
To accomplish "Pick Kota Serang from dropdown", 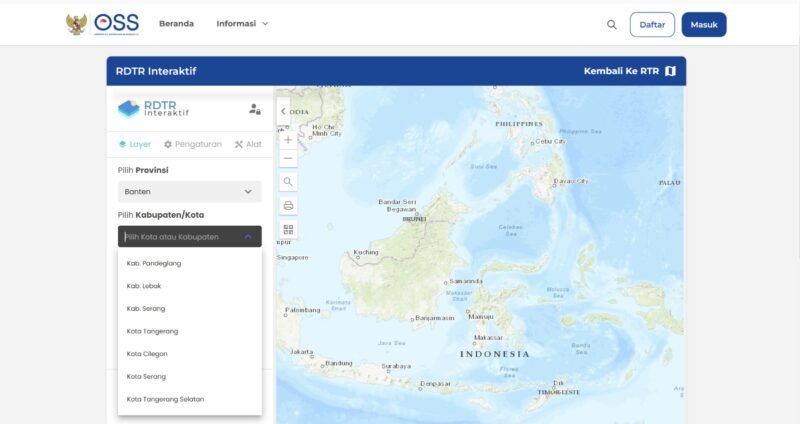I will [190, 377].
